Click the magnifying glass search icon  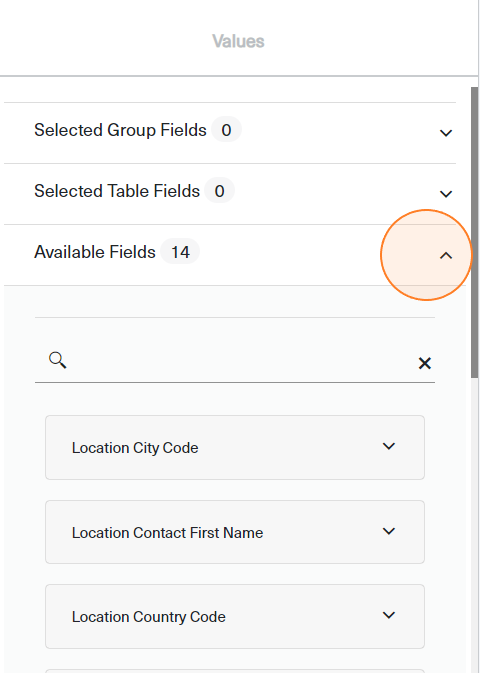coord(58,360)
